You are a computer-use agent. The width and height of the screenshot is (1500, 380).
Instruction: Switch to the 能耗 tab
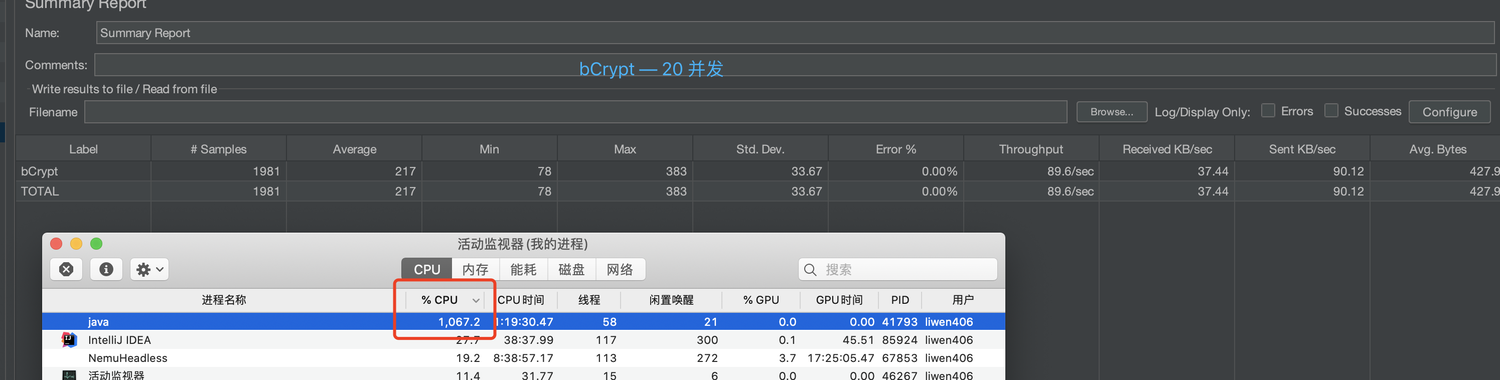[523, 269]
